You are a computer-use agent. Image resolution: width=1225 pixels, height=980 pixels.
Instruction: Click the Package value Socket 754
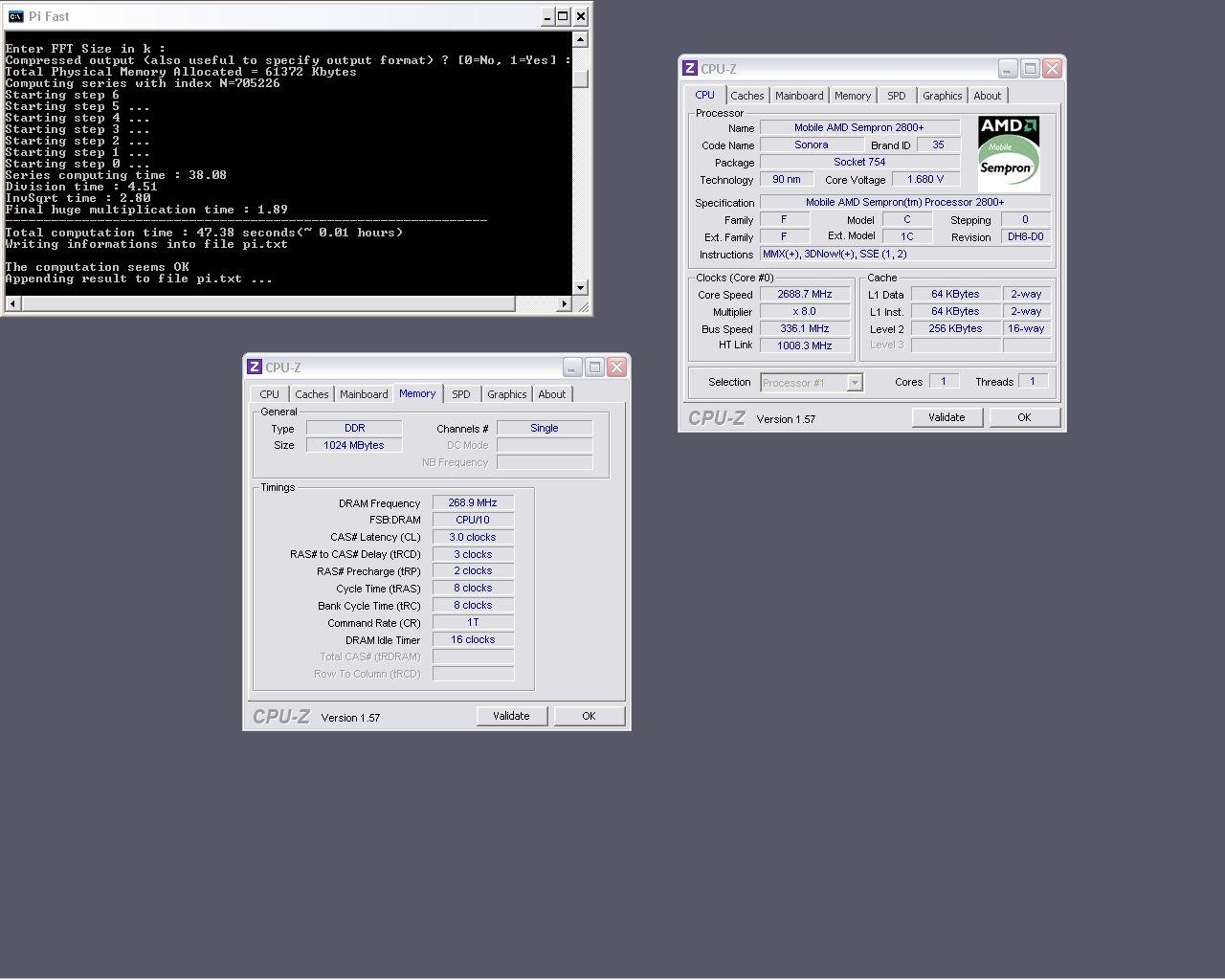coord(859,162)
